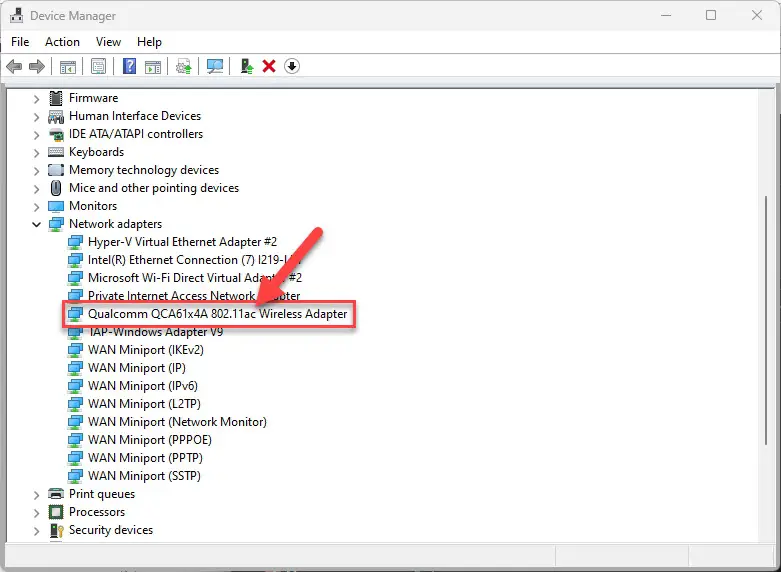Open the File menu
Viewport: 781px width, 572px height.
point(20,42)
